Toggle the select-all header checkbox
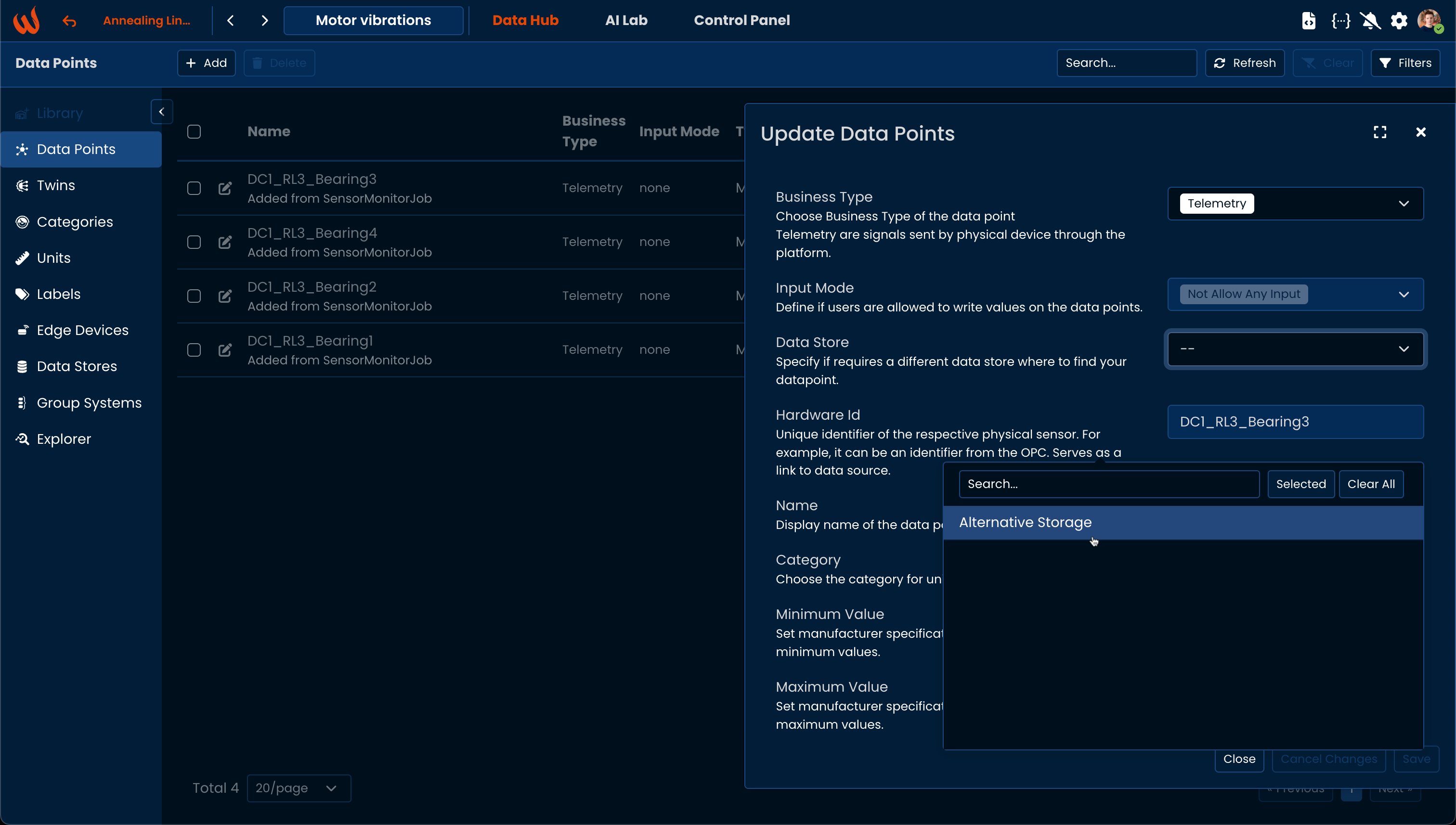1456x825 pixels. point(194,131)
